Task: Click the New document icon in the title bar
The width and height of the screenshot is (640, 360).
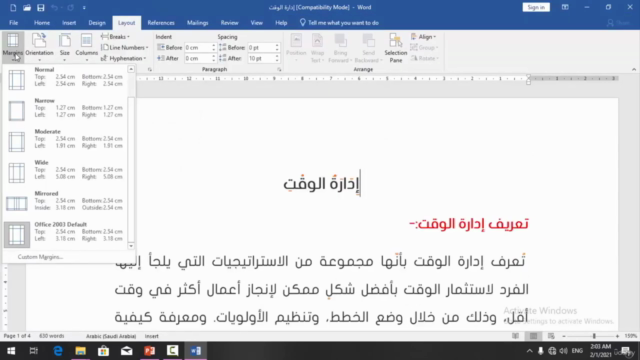Action: click(13, 7)
